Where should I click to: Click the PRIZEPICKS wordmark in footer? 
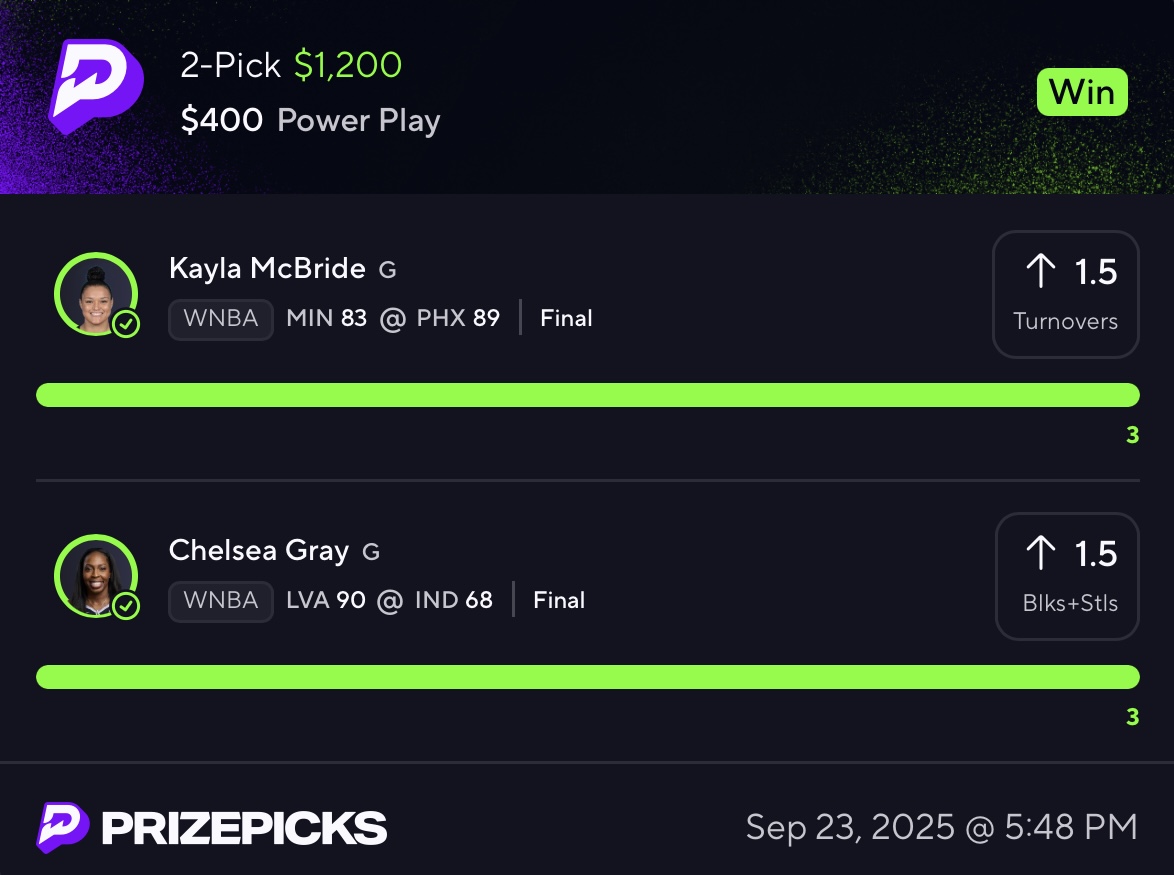point(244,829)
